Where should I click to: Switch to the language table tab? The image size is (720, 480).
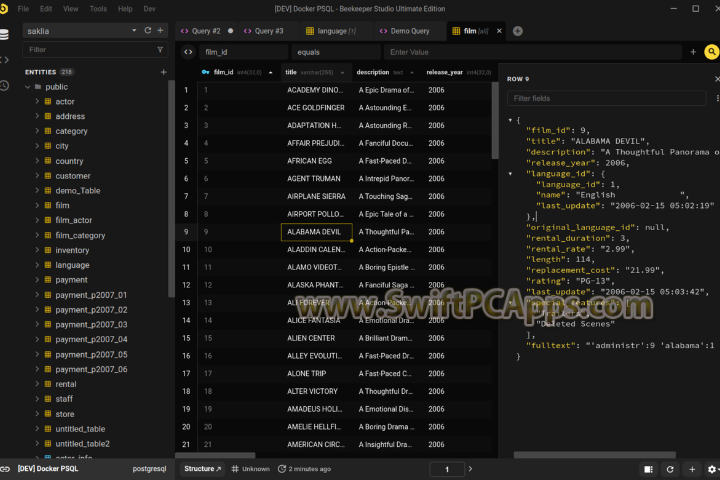point(336,31)
